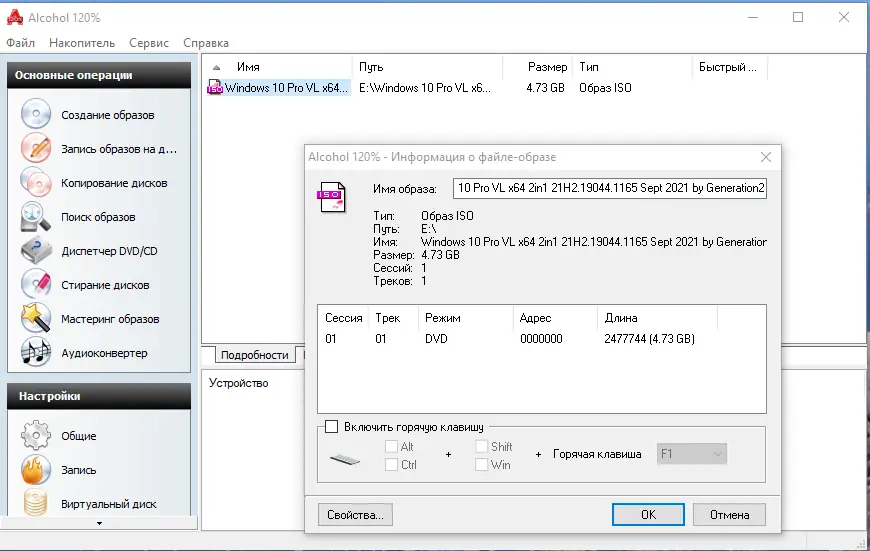
Task: Open Общие settings gear icon
Action: pos(36,436)
